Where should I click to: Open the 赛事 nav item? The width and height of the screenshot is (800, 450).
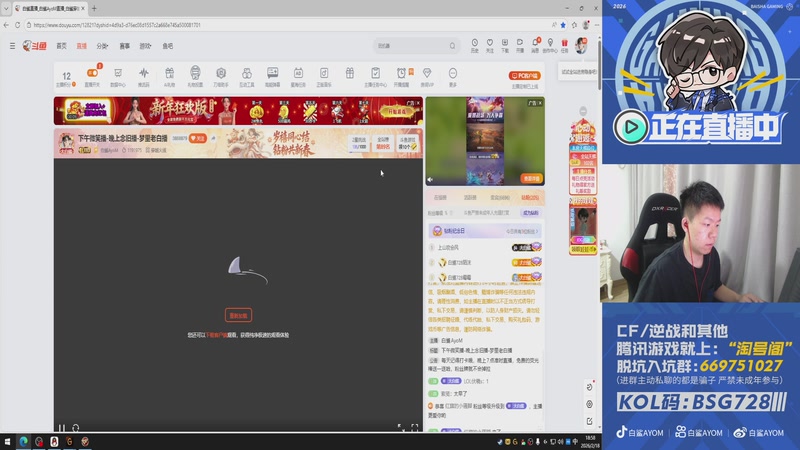(124, 46)
